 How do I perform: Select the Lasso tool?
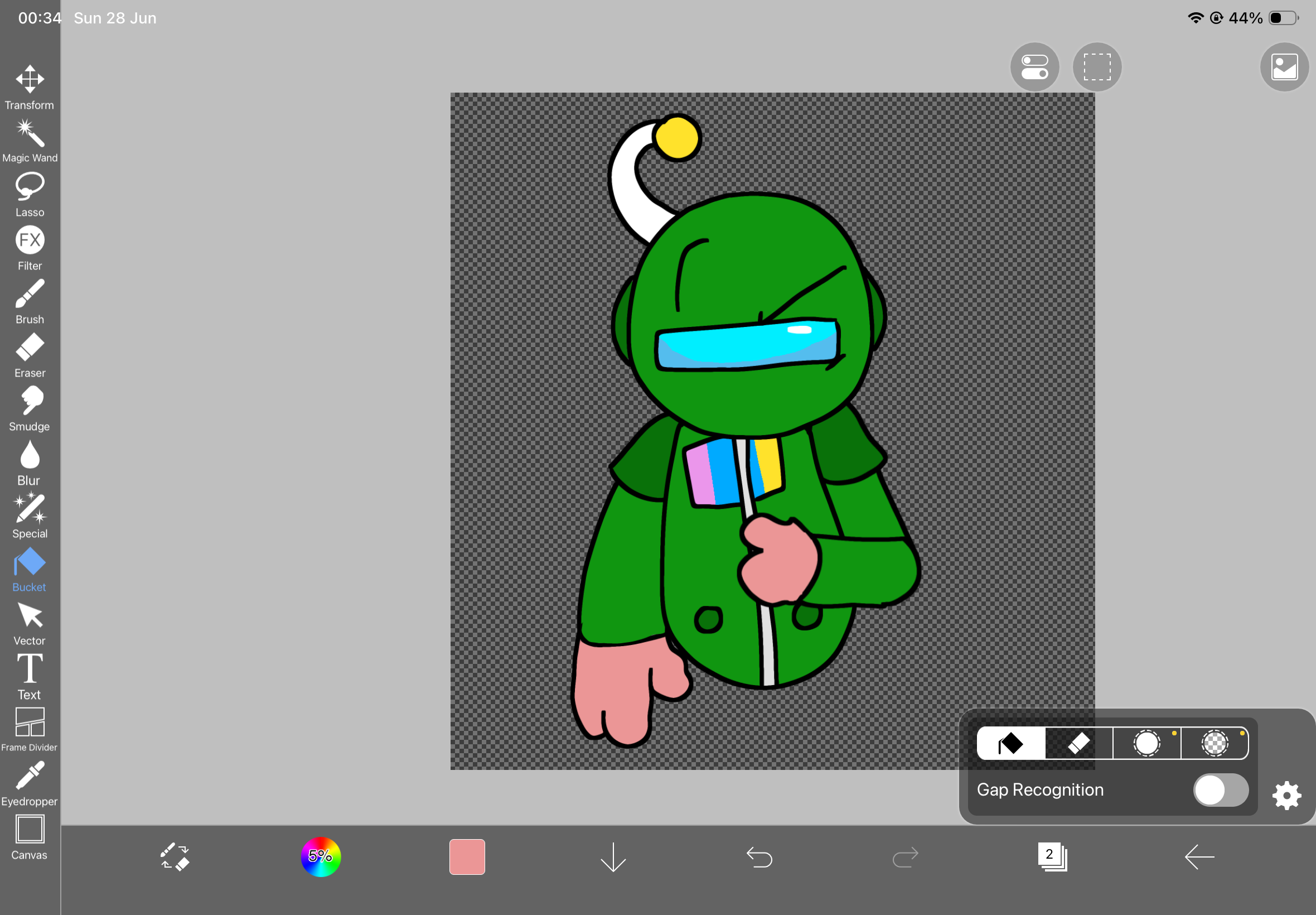click(x=30, y=195)
